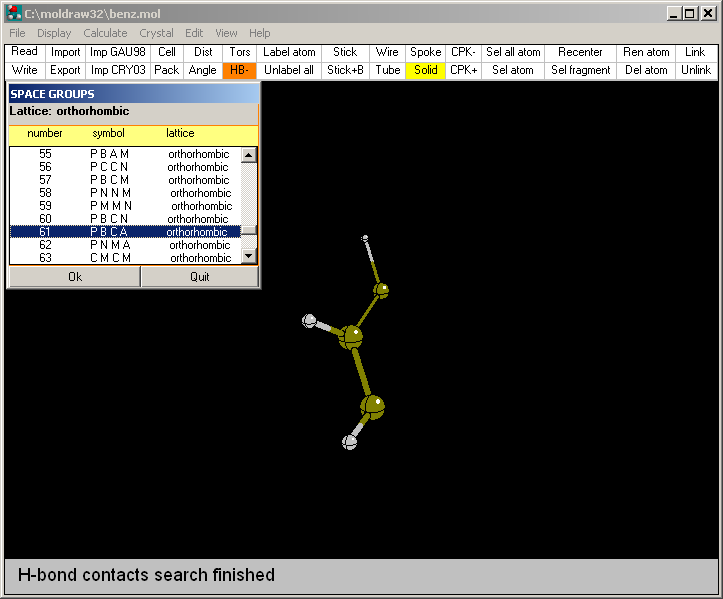Image resolution: width=723 pixels, height=599 pixels.
Task: Click the Read toolbar button
Action: pyautogui.click(x=25, y=52)
